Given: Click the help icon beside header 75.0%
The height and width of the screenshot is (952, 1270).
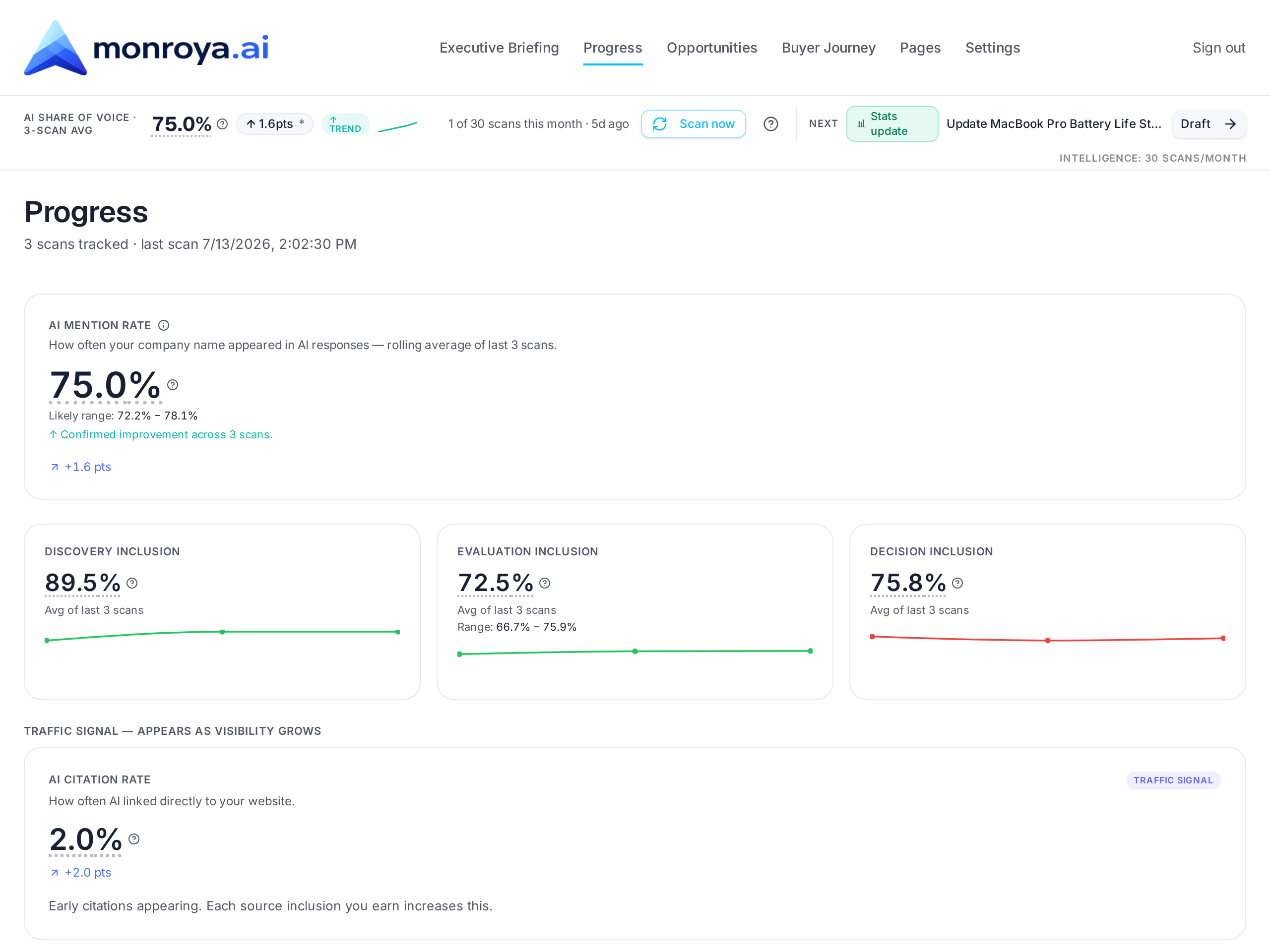Looking at the screenshot, I should (222, 124).
